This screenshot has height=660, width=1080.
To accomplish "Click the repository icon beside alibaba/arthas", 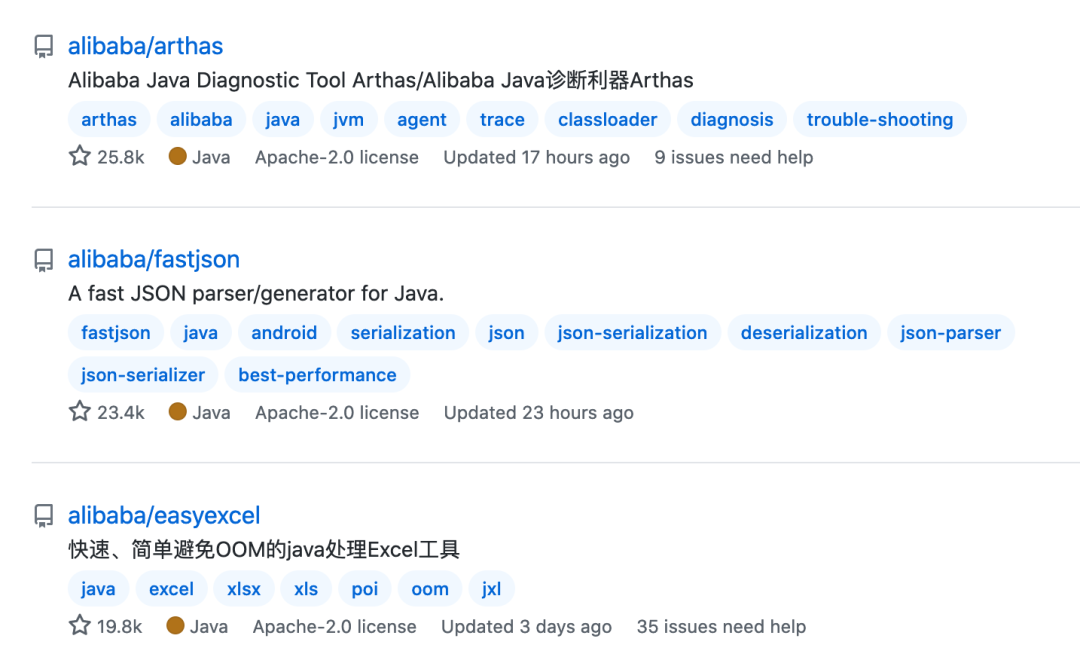I will 44,47.
